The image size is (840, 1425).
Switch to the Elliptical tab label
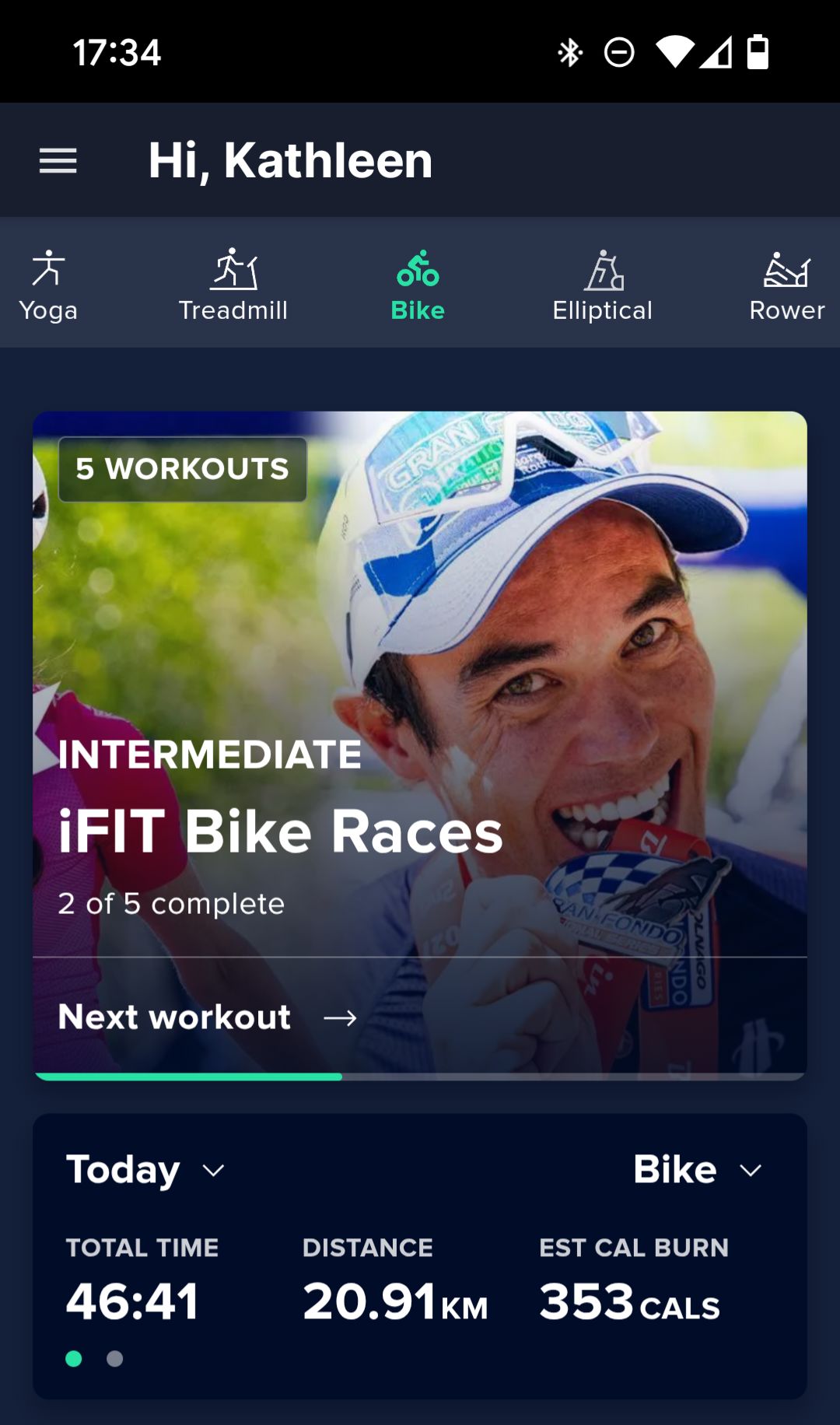pos(603,310)
